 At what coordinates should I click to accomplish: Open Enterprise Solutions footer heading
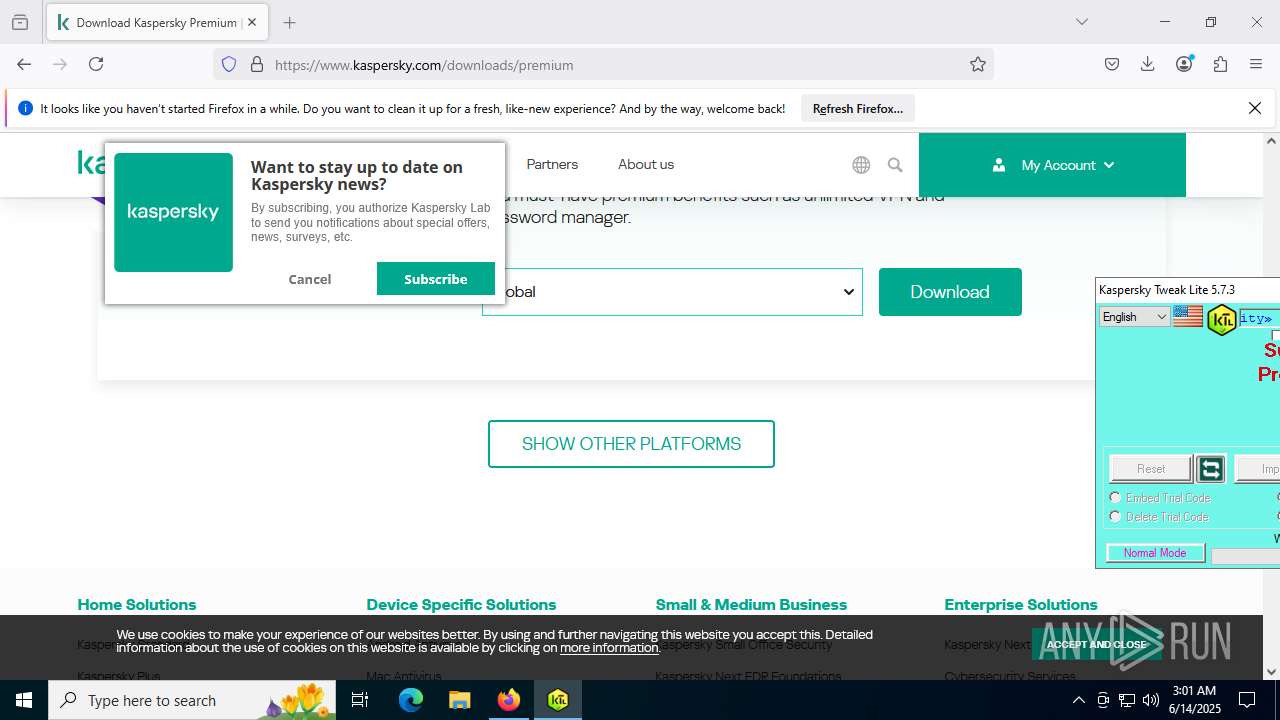point(1021,605)
